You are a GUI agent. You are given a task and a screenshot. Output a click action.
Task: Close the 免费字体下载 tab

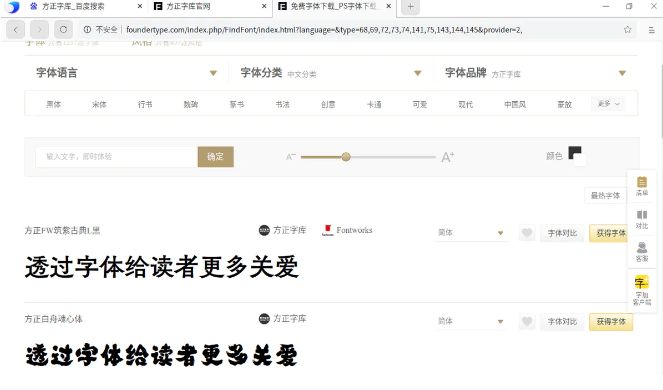(x=389, y=6)
